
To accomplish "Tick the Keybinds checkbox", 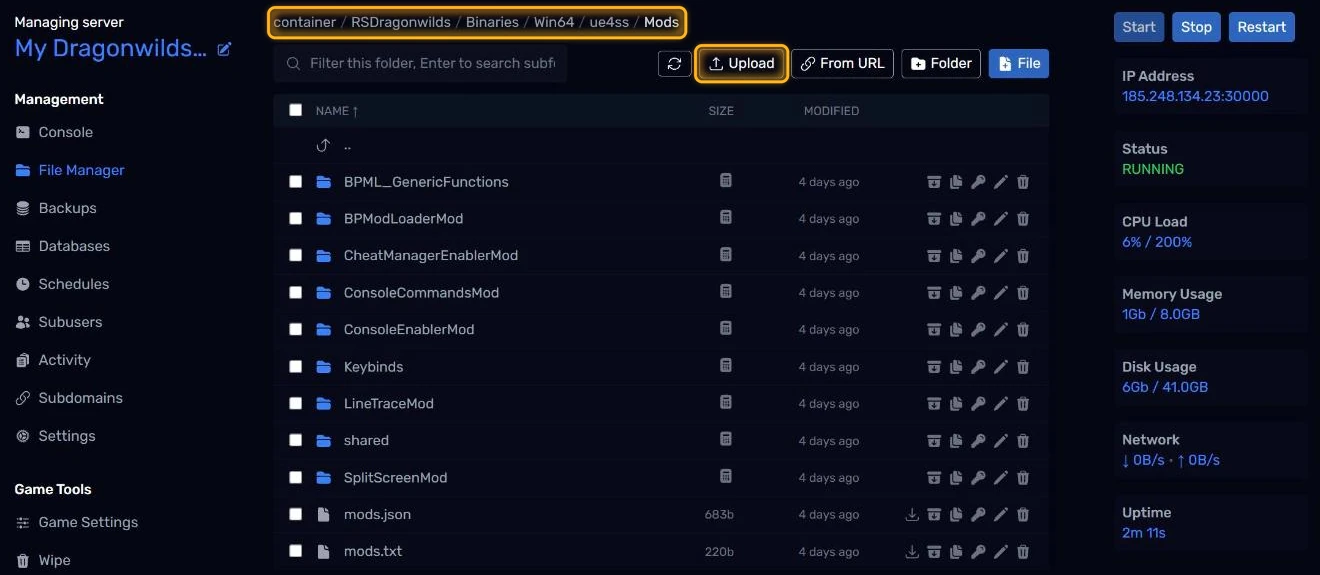I will [295, 366].
